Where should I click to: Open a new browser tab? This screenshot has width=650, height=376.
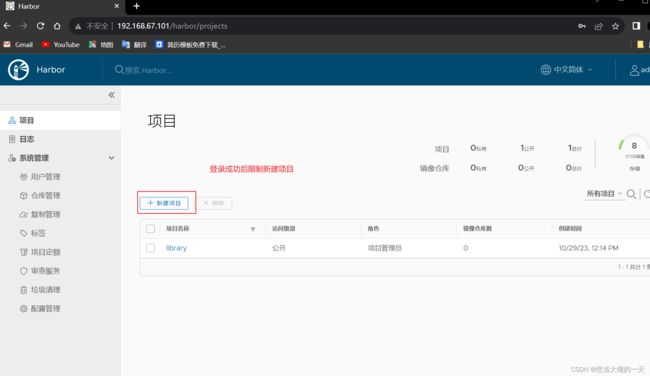[136, 6]
